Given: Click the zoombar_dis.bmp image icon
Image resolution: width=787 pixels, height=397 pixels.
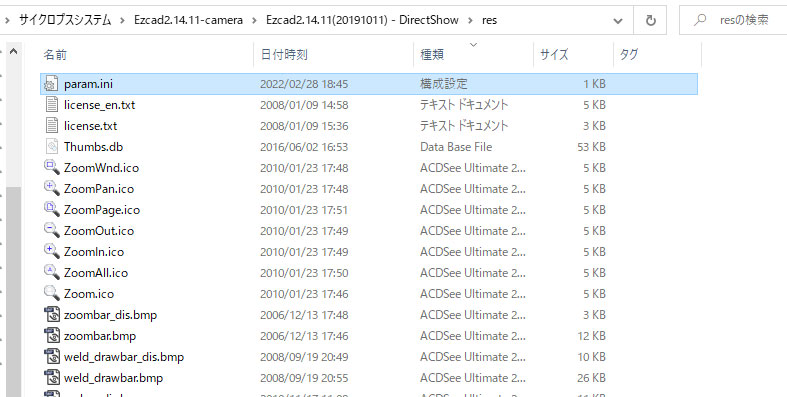Looking at the screenshot, I should pyautogui.click(x=52, y=315).
